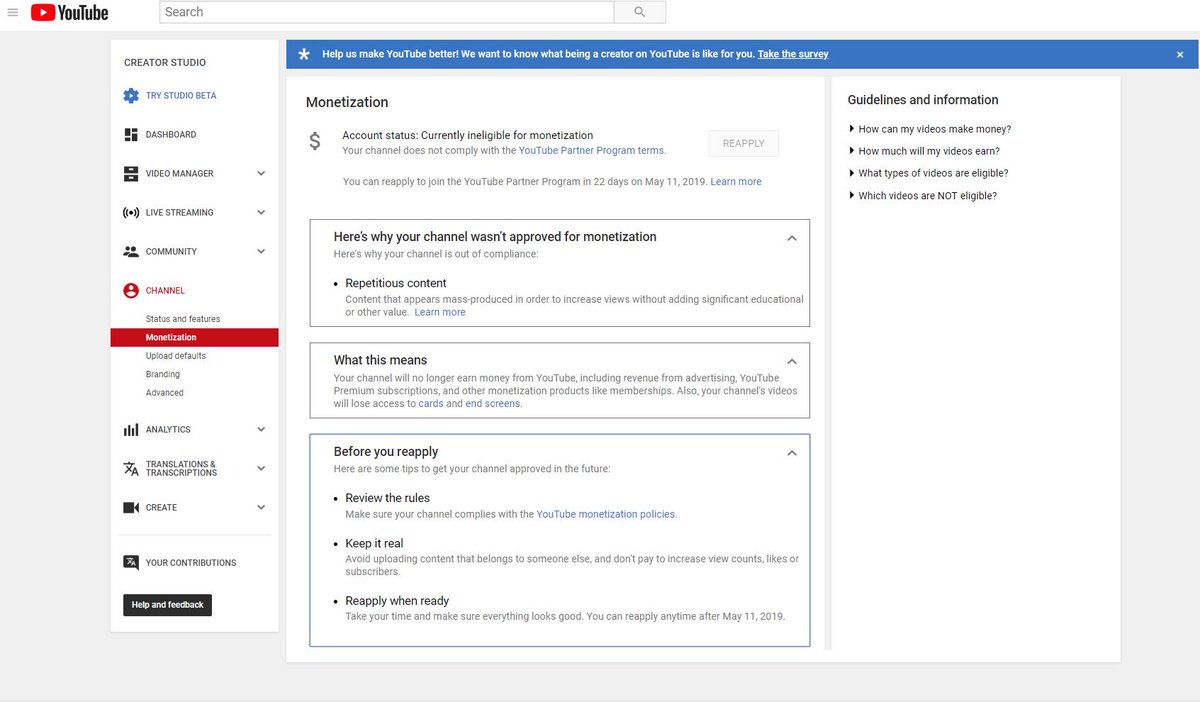Screen dimensions: 1200x702
Task: Click the star icon in survey banner
Action: coord(304,54)
